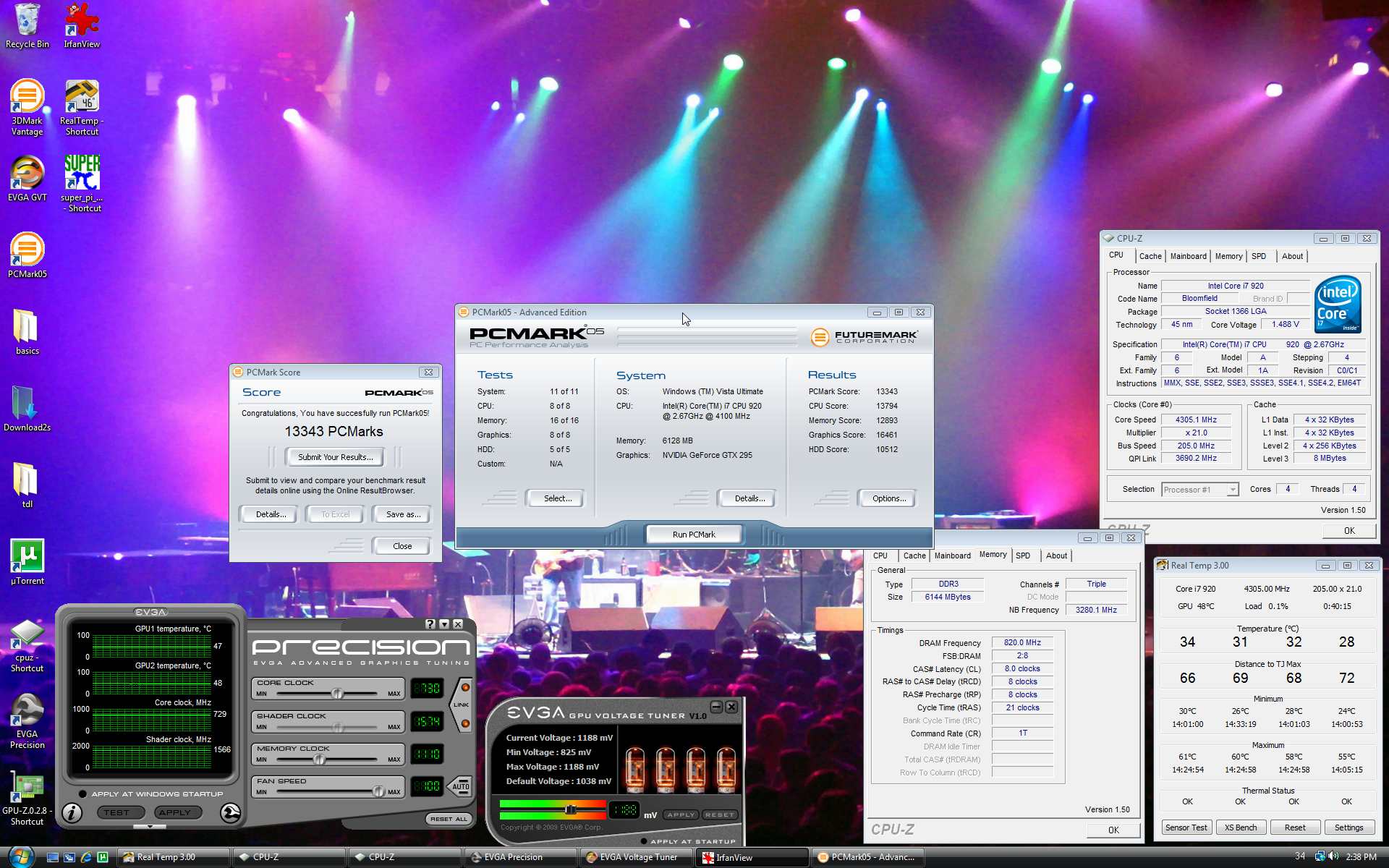Click the voltage slider in GPU Voltage Tuner
The width and height of the screenshot is (1389, 868).
[570, 809]
